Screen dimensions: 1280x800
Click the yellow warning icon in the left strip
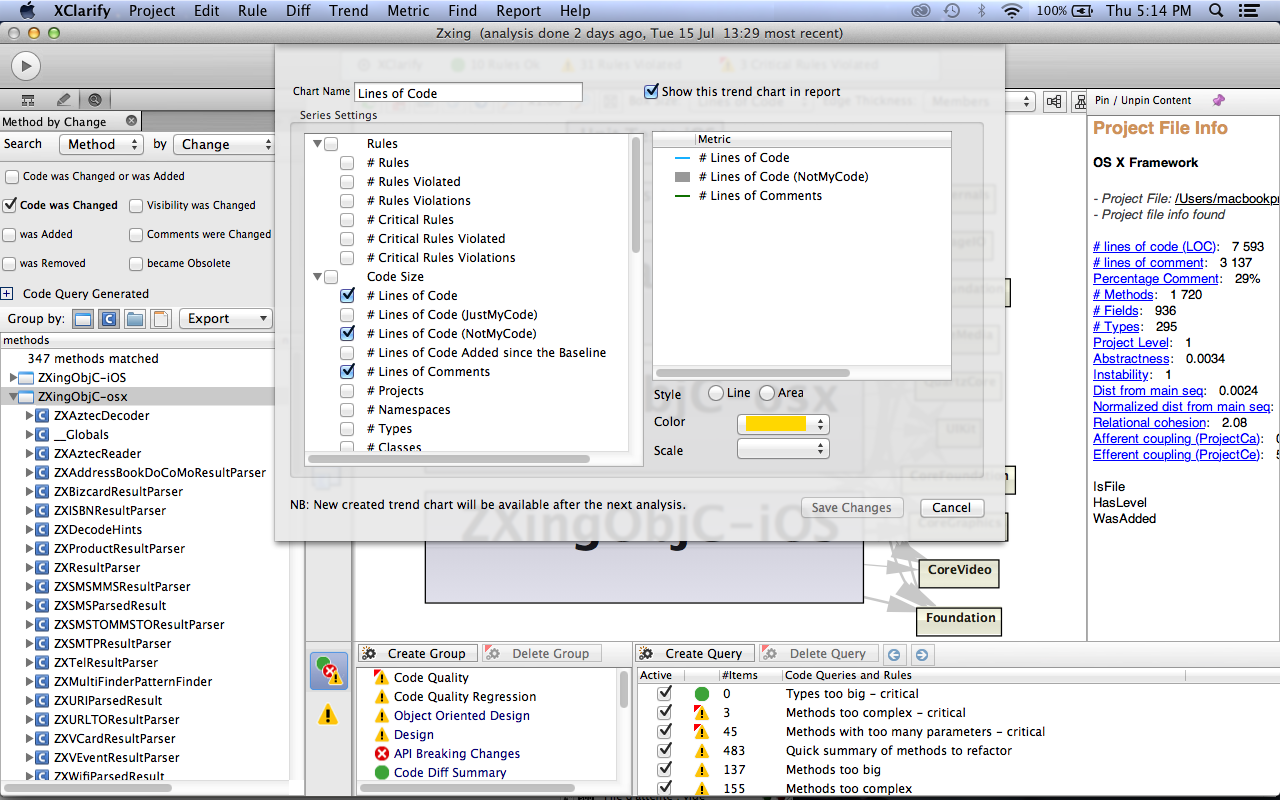point(328,714)
